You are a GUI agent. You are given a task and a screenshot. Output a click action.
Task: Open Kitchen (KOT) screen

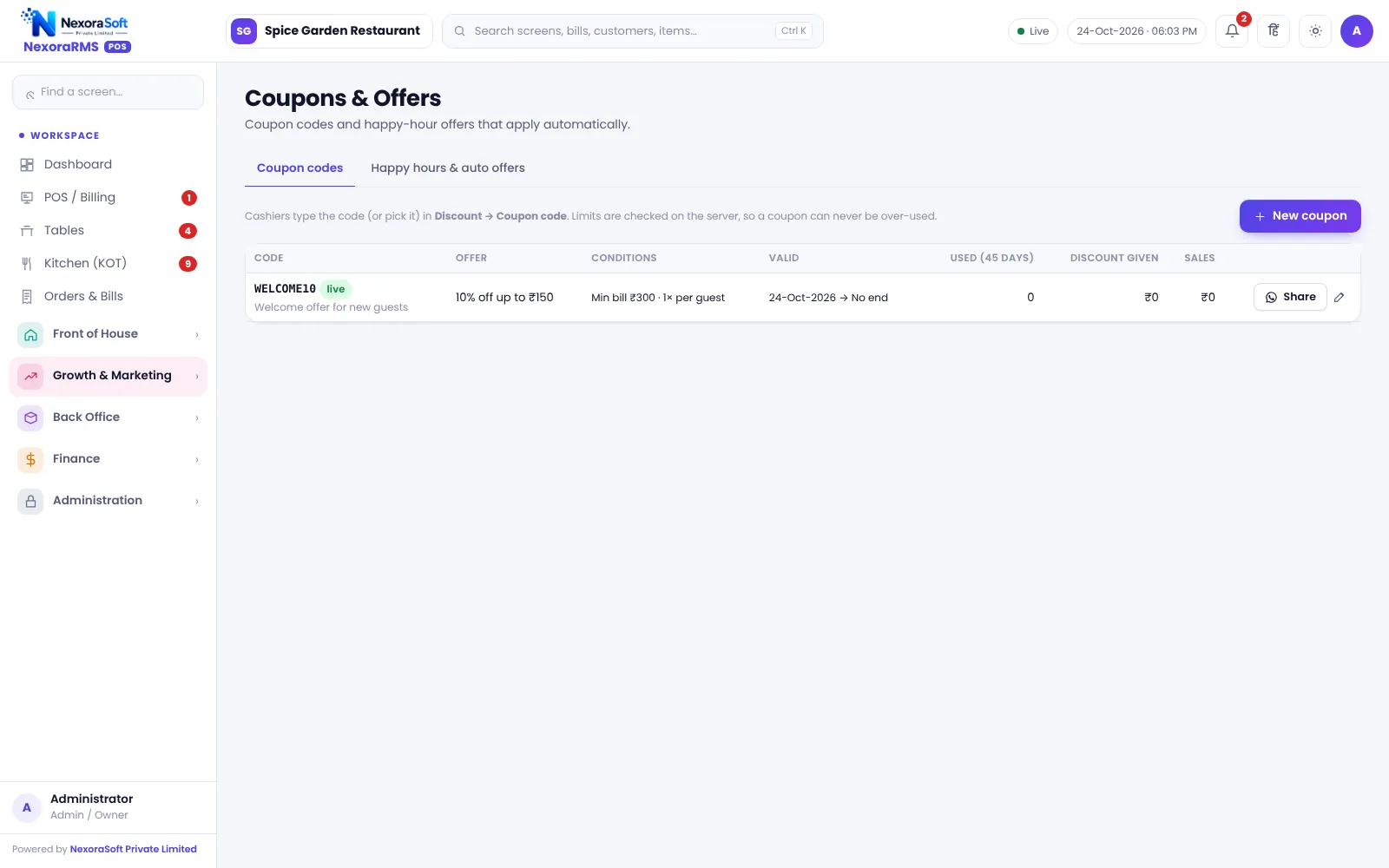tap(108, 263)
